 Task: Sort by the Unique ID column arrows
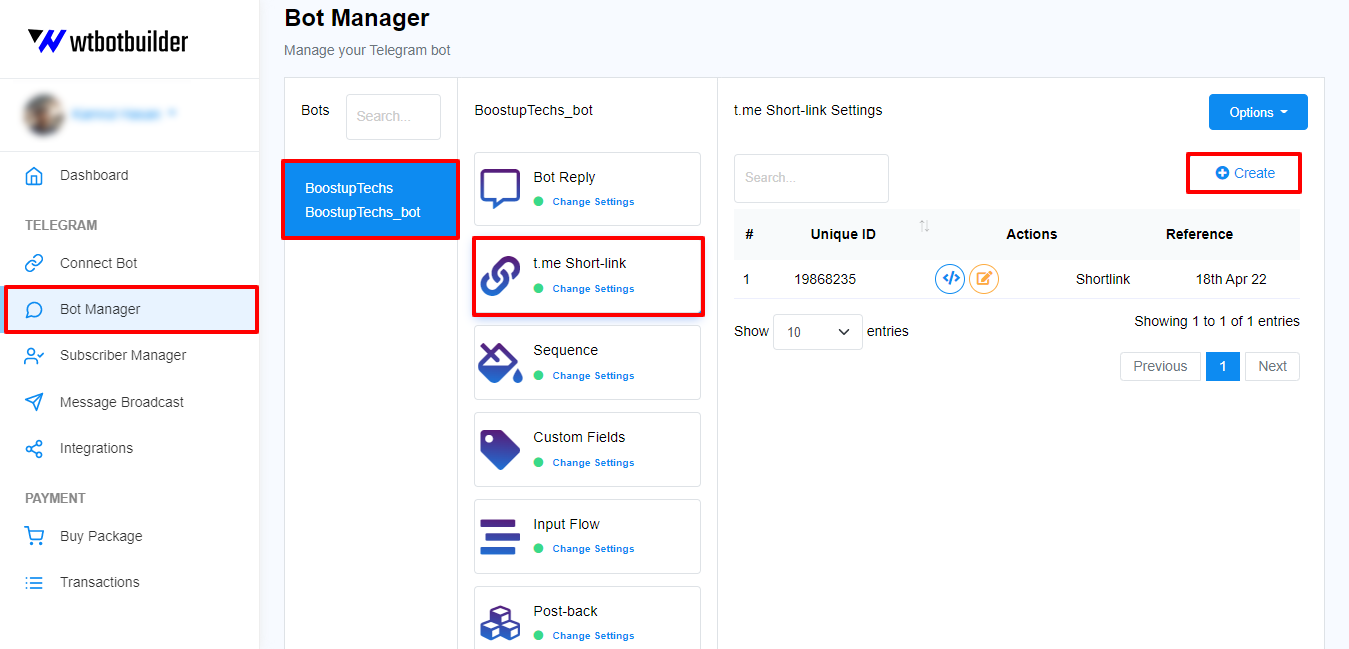[924, 227]
